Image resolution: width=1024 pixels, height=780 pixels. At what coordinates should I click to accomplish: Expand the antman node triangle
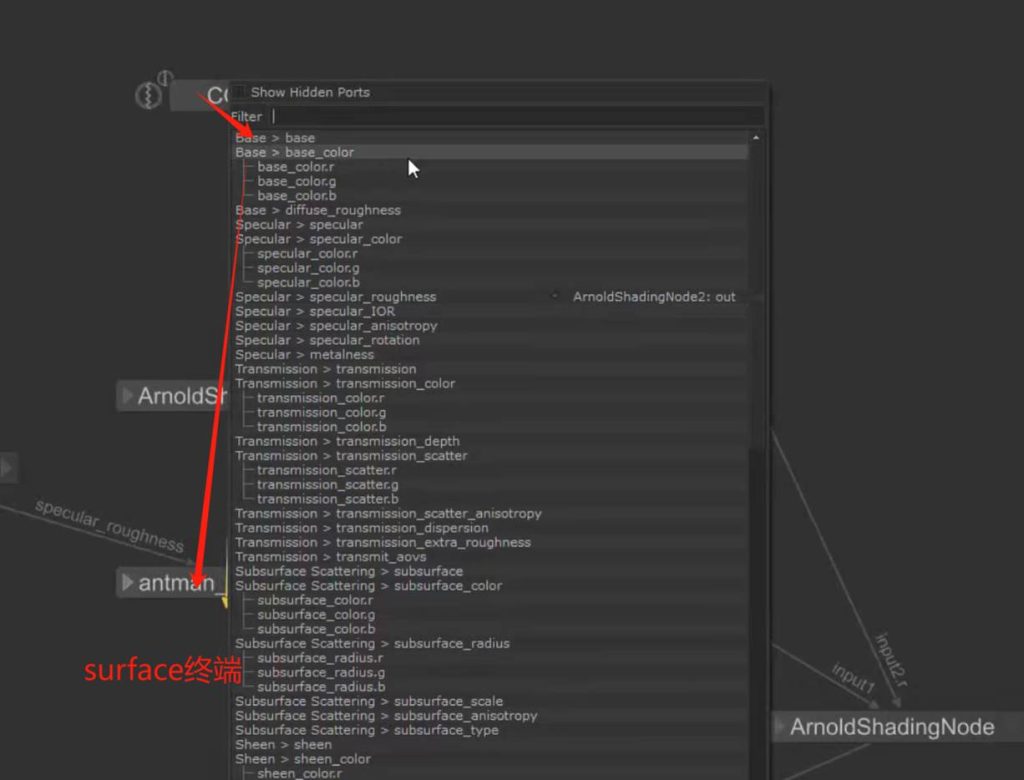(127, 582)
